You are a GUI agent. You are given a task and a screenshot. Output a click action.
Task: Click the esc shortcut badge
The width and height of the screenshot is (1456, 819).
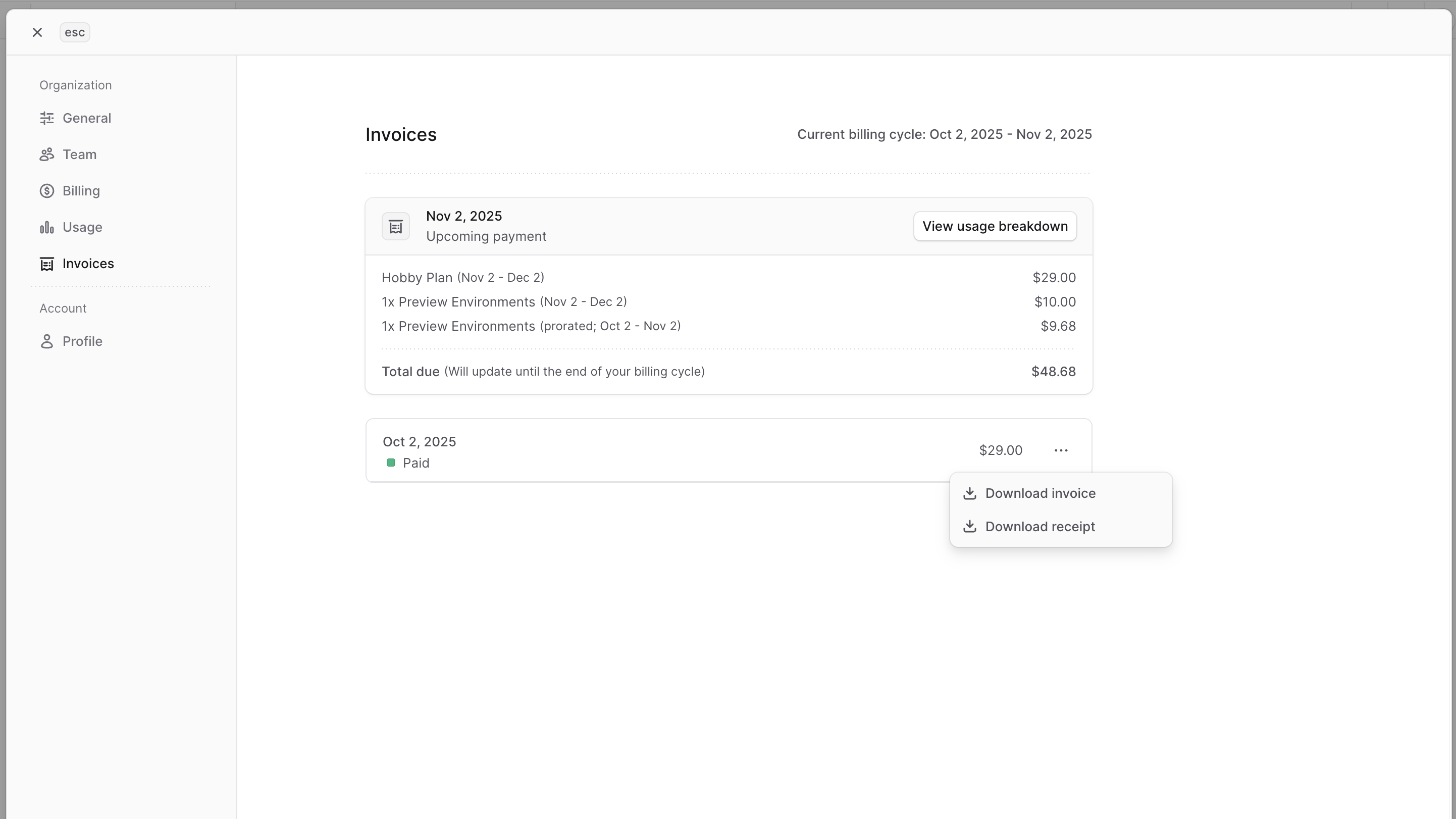(74, 32)
